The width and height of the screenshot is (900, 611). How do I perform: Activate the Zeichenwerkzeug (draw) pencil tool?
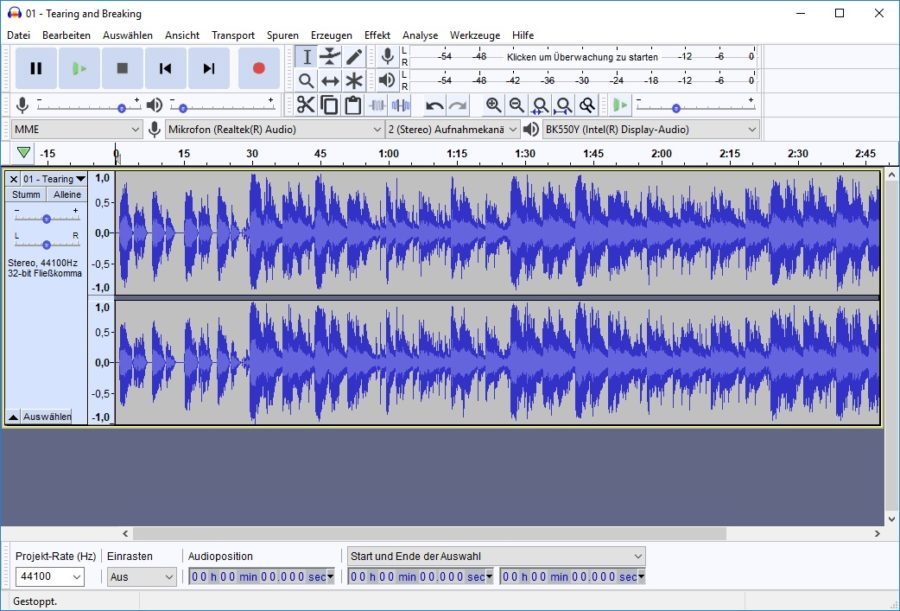click(x=353, y=57)
